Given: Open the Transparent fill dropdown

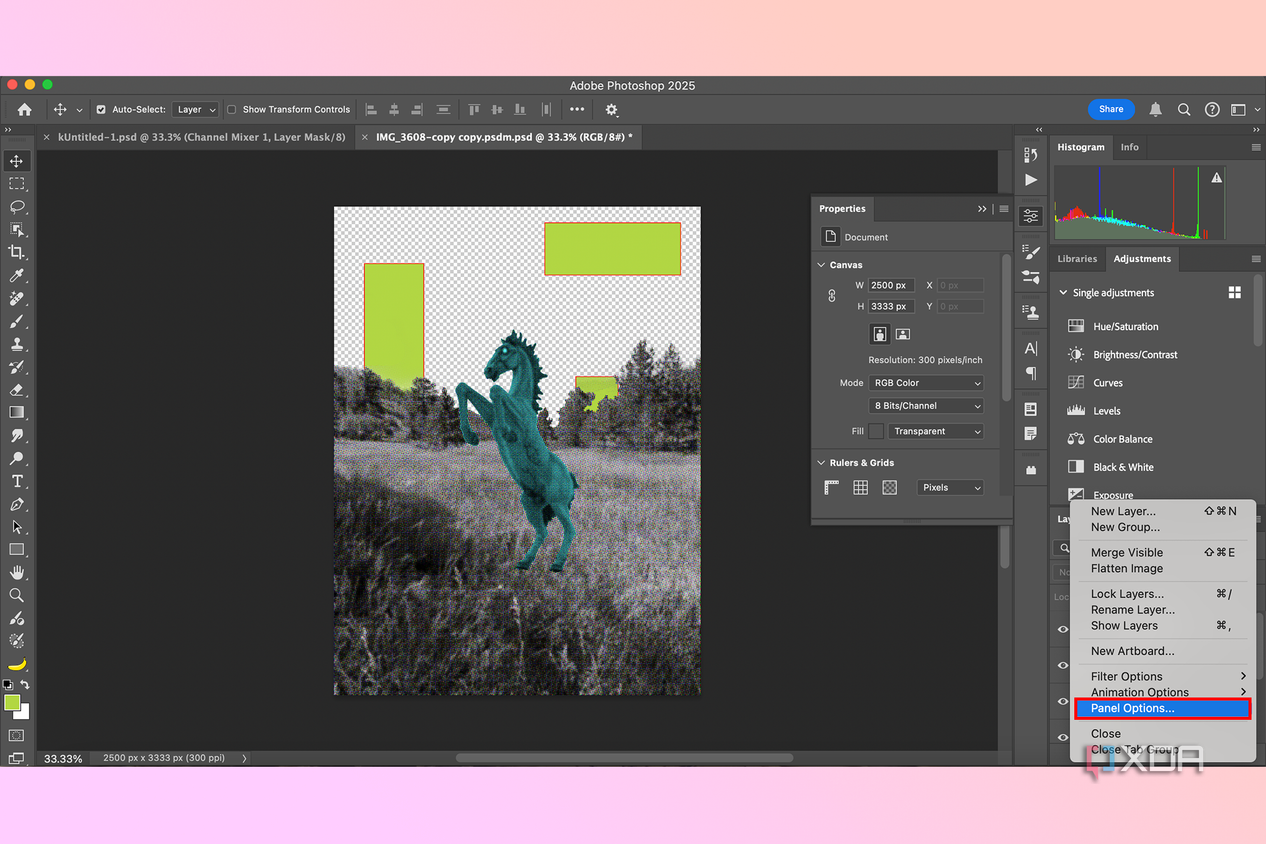Looking at the screenshot, I should 936,431.
